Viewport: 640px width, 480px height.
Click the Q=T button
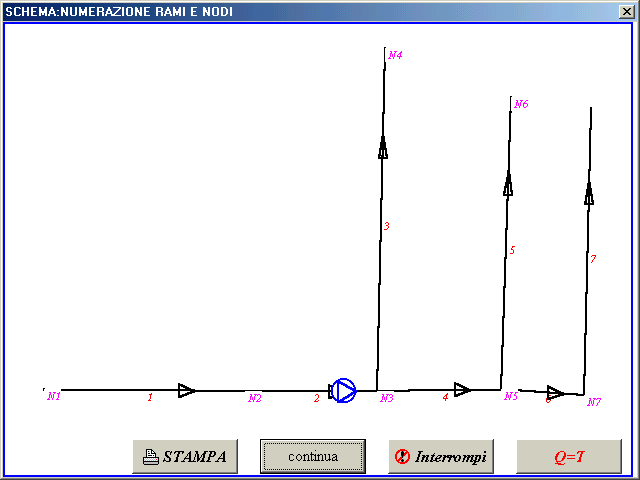click(569, 456)
